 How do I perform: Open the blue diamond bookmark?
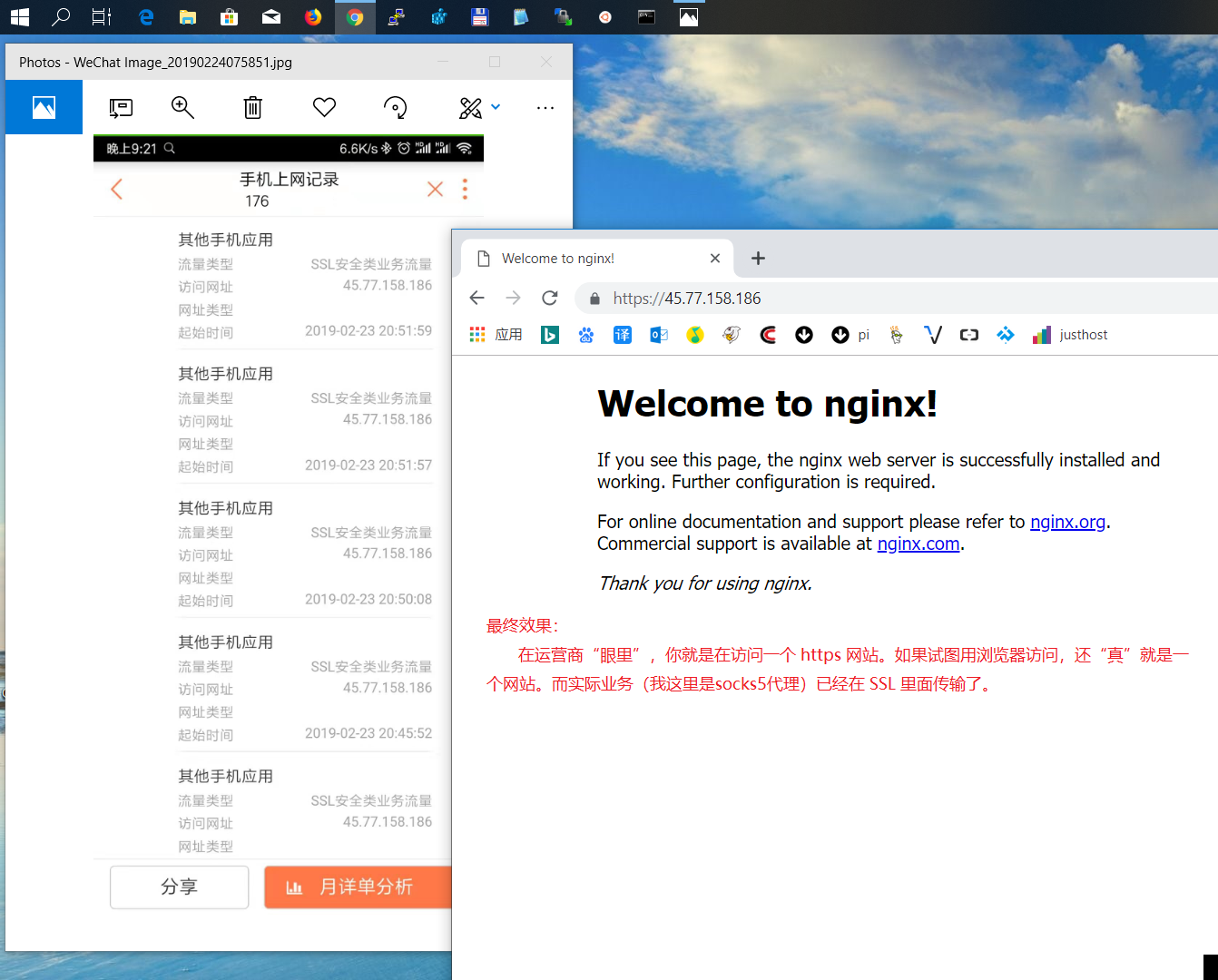pos(1006,335)
